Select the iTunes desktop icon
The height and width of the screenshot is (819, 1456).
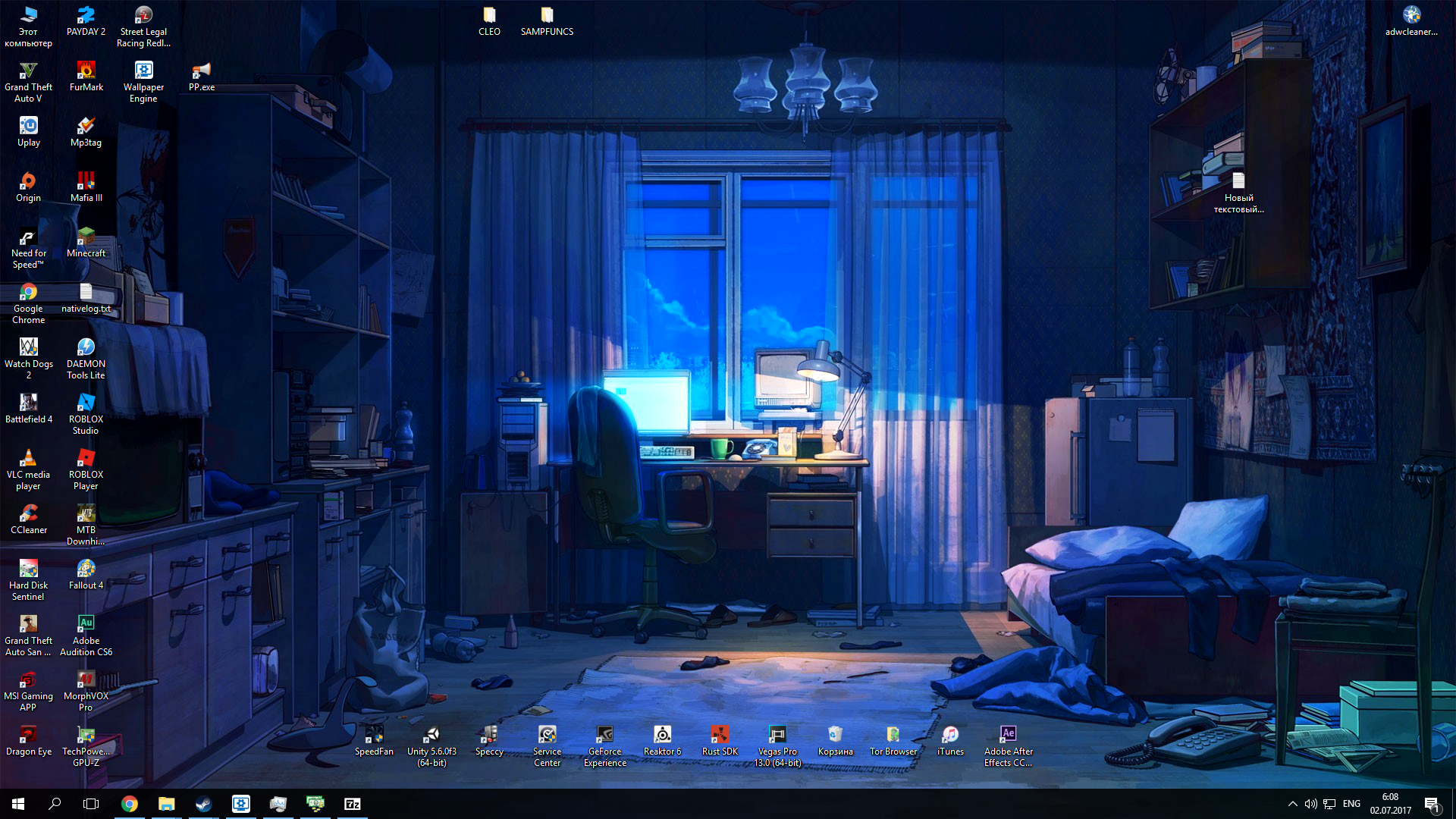coord(950,741)
